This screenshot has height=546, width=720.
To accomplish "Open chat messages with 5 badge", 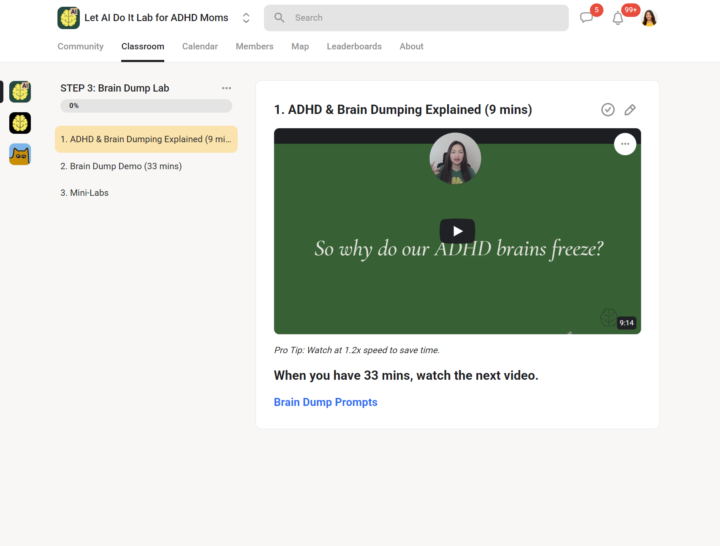I will pyautogui.click(x=587, y=18).
